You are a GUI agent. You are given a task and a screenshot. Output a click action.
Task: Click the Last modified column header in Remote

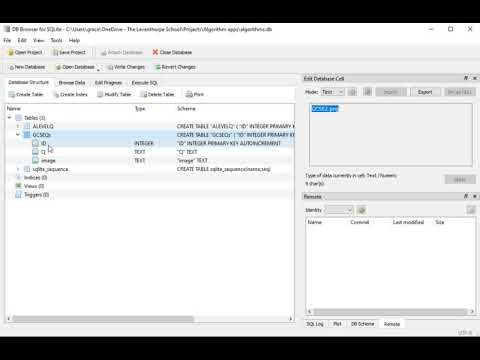[x=408, y=222]
